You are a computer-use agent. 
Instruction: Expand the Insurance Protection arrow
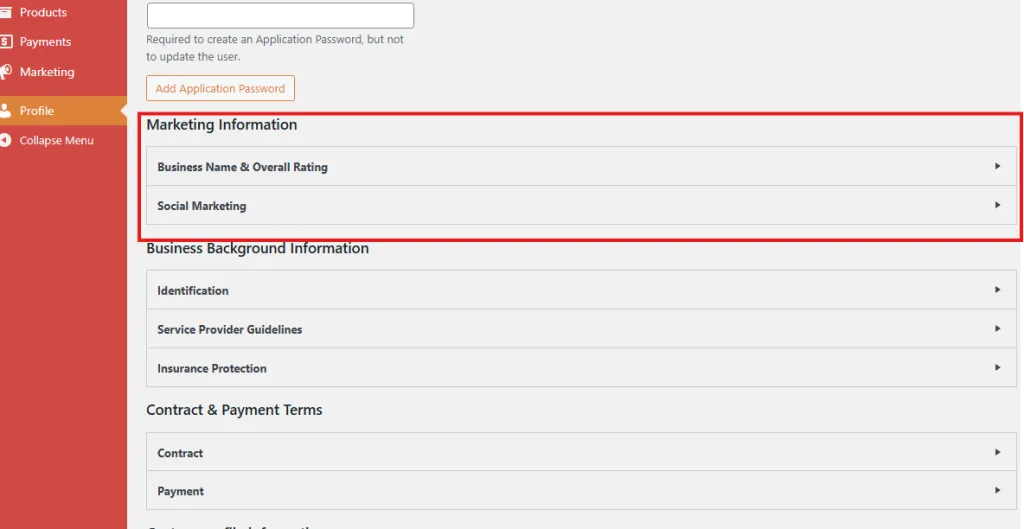[x=997, y=368]
